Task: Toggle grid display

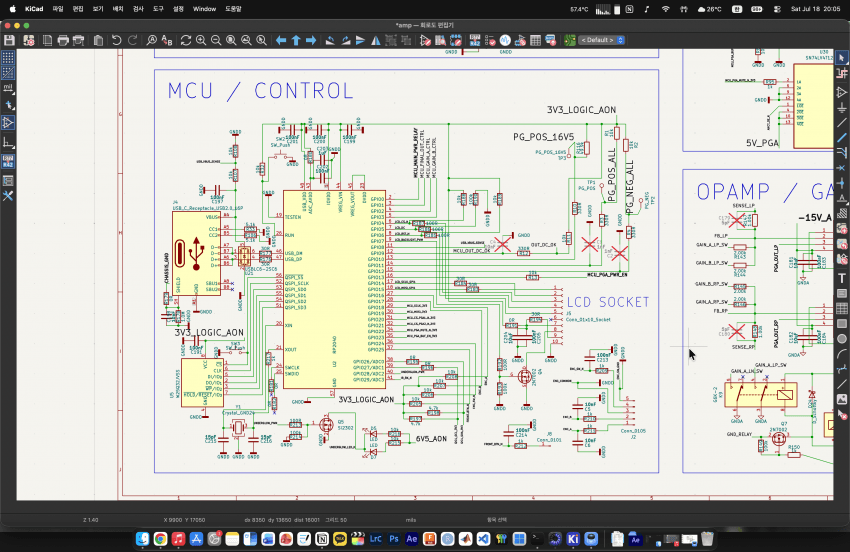Action: pyautogui.click(x=8, y=57)
